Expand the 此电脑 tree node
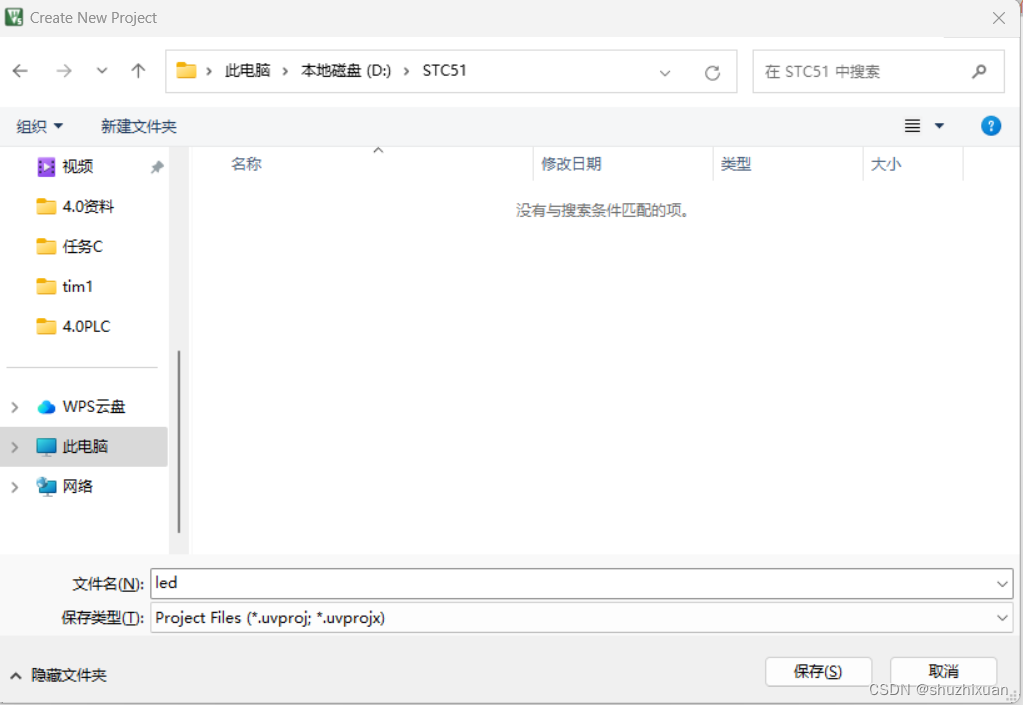The image size is (1023, 705). pyautogui.click(x=14, y=446)
